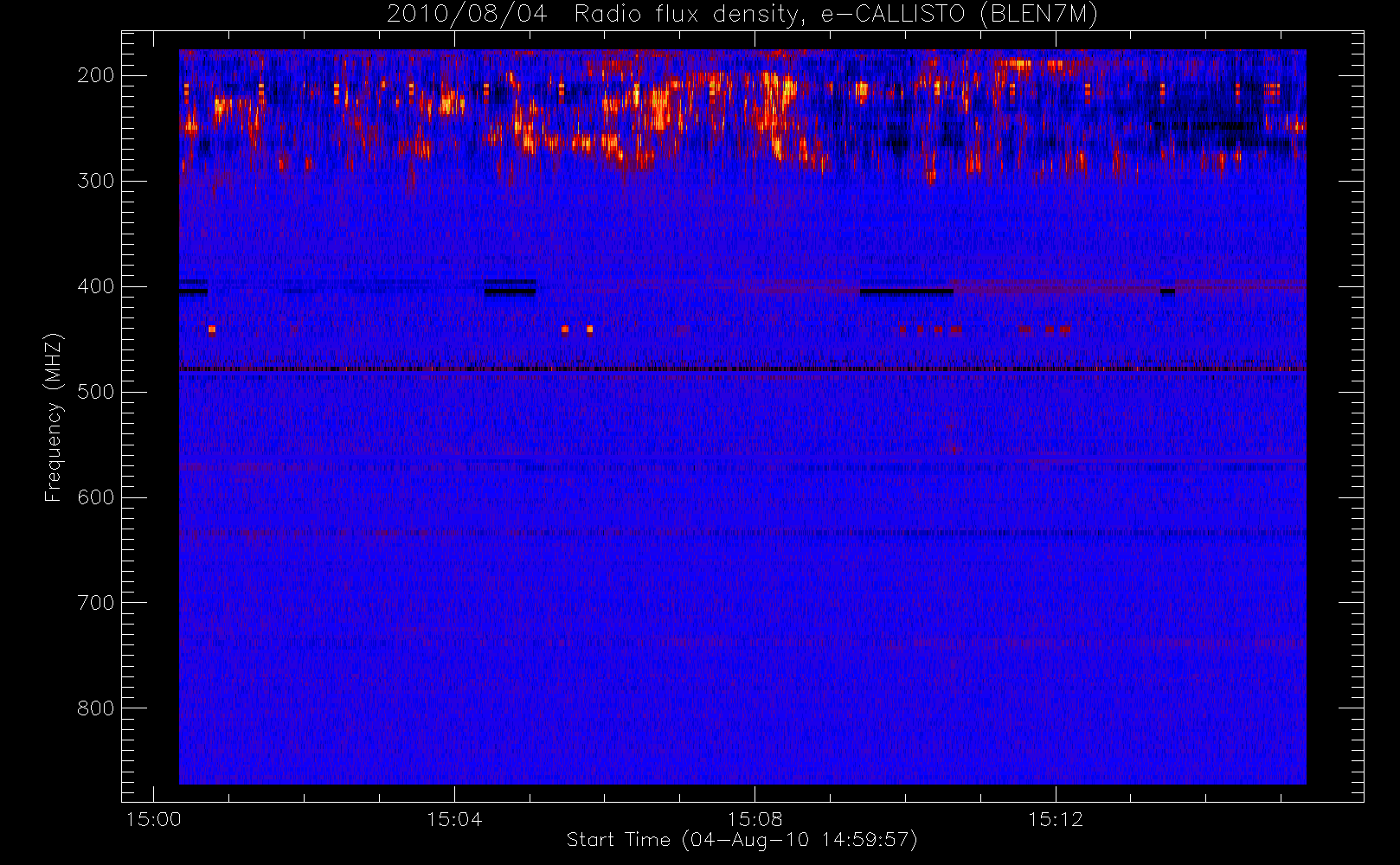The height and width of the screenshot is (865, 1400).
Task: Click the "Start Time (04-Aug-10 14:59:57)" label
Action: (x=742, y=840)
